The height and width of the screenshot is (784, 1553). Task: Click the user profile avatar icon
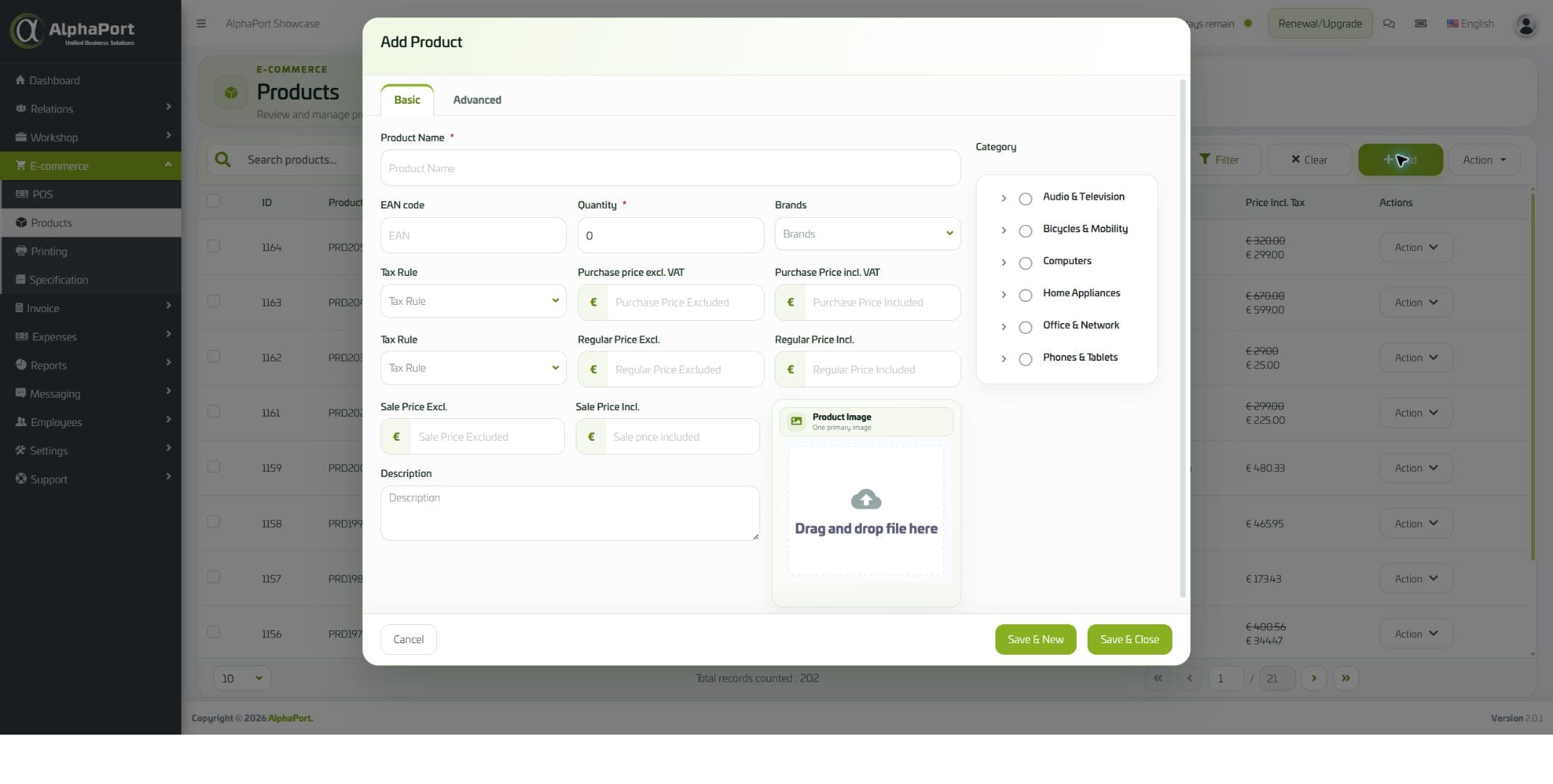[x=1525, y=25]
